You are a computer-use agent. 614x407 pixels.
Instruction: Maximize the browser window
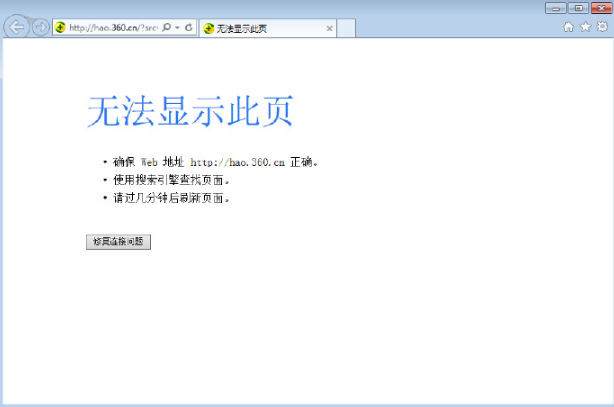(578, 8)
